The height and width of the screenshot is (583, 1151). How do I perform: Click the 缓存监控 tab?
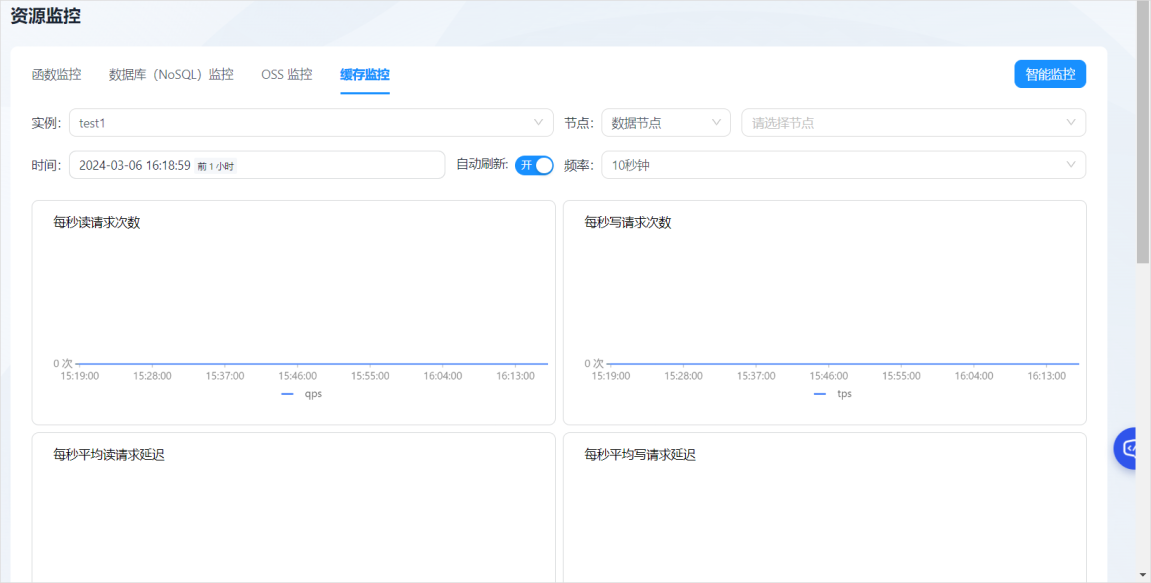[x=365, y=74]
